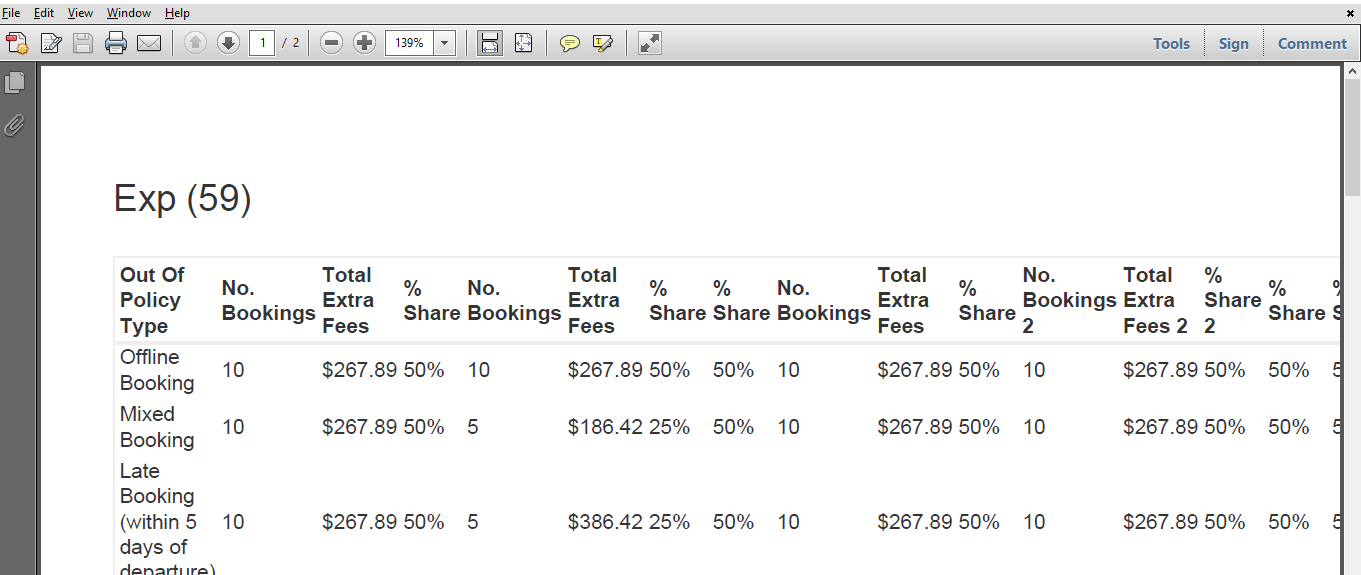This screenshot has width=1361, height=575.
Task: Zoom out with minus button
Action: click(x=332, y=43)
